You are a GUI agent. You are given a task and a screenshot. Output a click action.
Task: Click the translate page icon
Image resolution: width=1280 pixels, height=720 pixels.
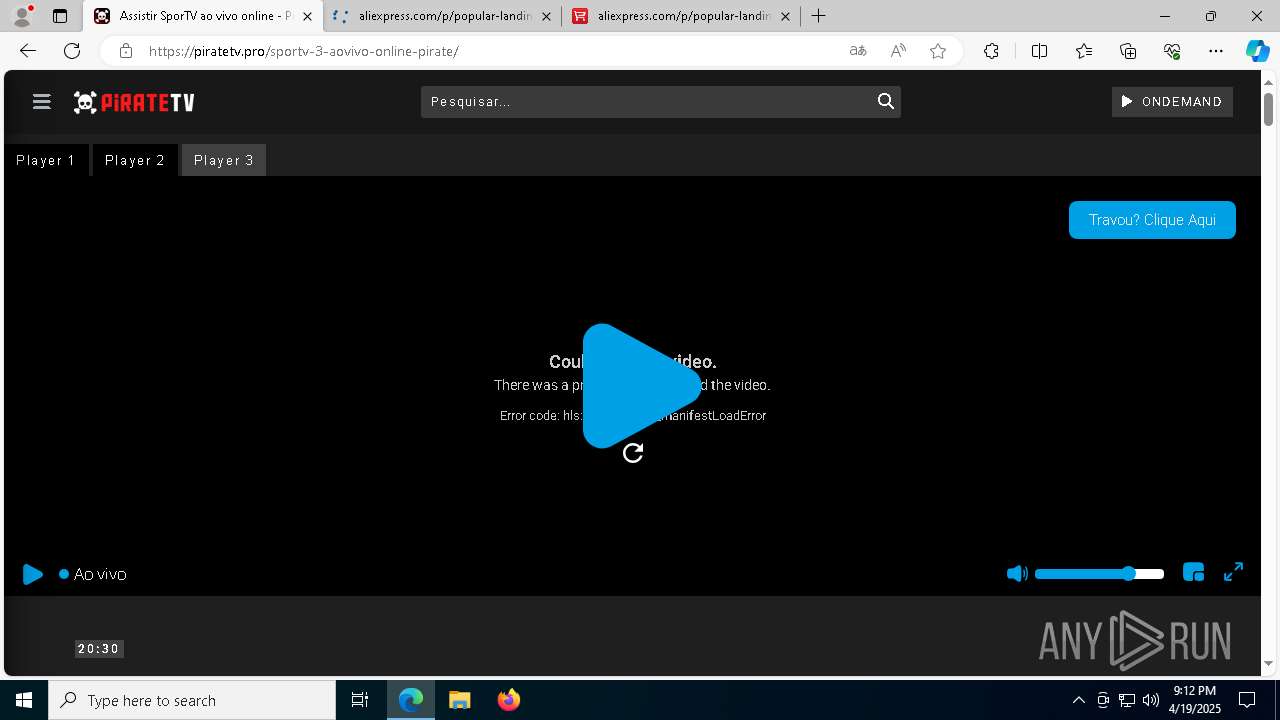click(858, 51)
